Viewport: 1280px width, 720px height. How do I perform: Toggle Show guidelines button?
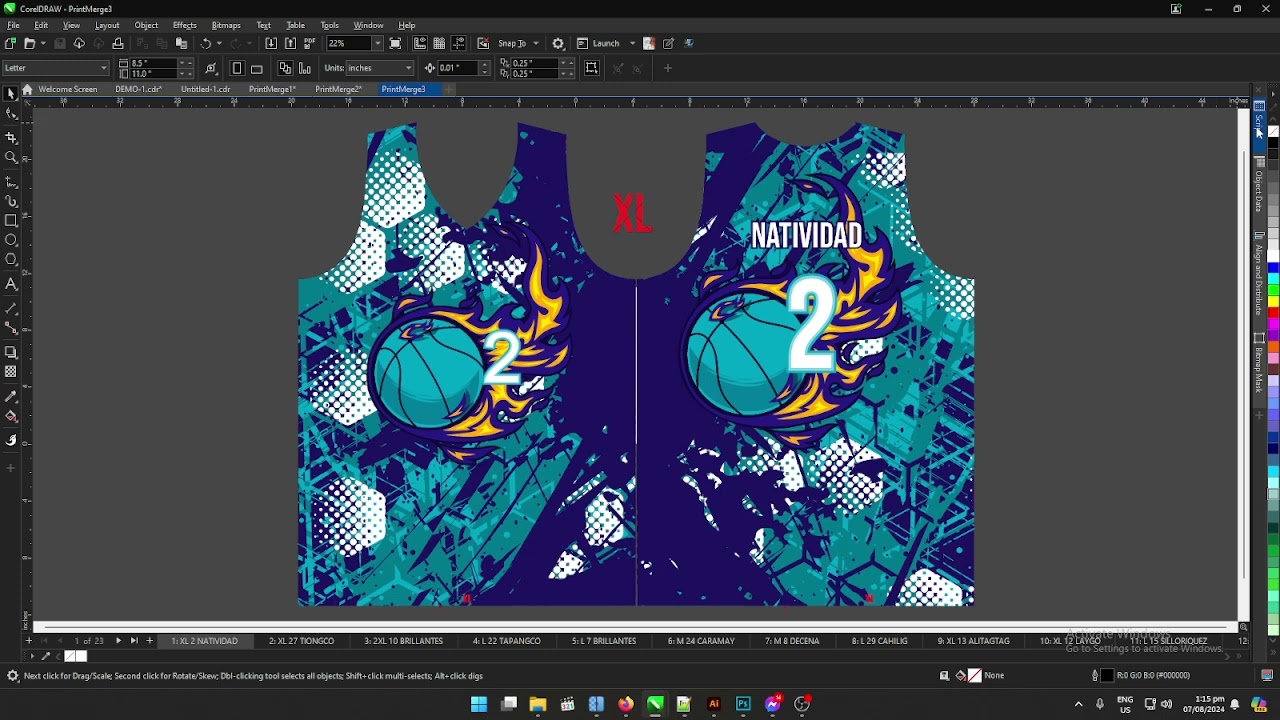coord(459,43)
